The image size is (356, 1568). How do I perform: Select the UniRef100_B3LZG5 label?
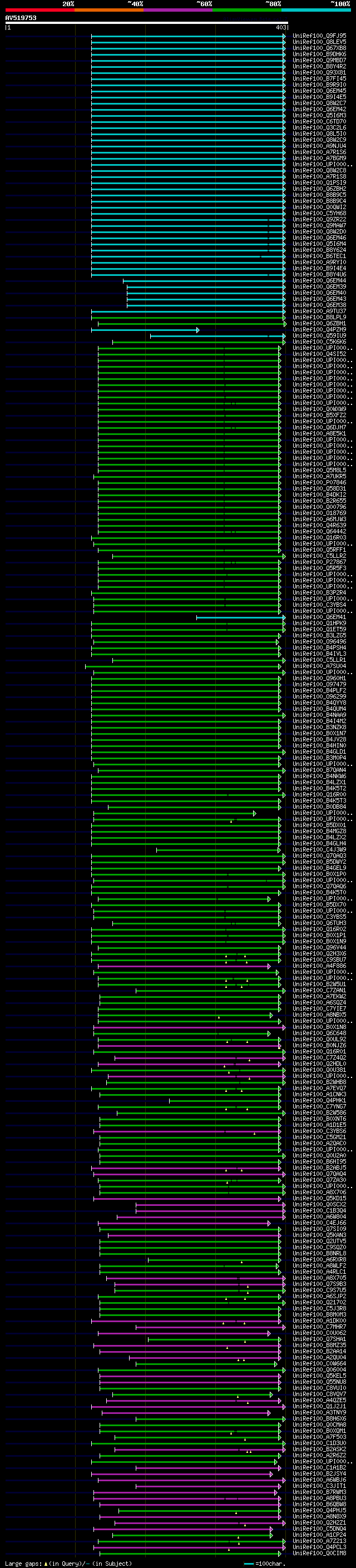pyautogui.click(x=319, y=635)
